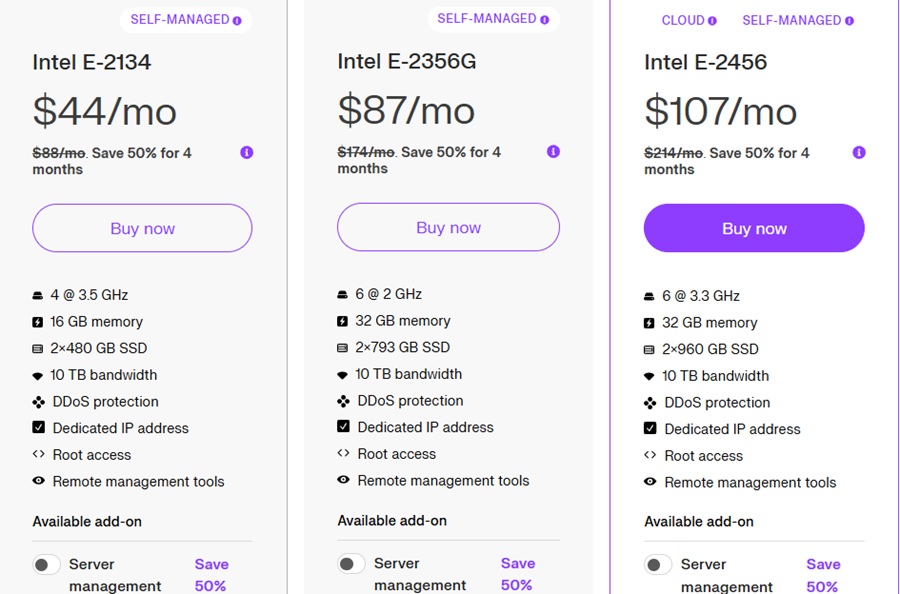Click the info icon beside the $214/mo savings text
This screenshot has width=900, height=594.
coord(858,153)
